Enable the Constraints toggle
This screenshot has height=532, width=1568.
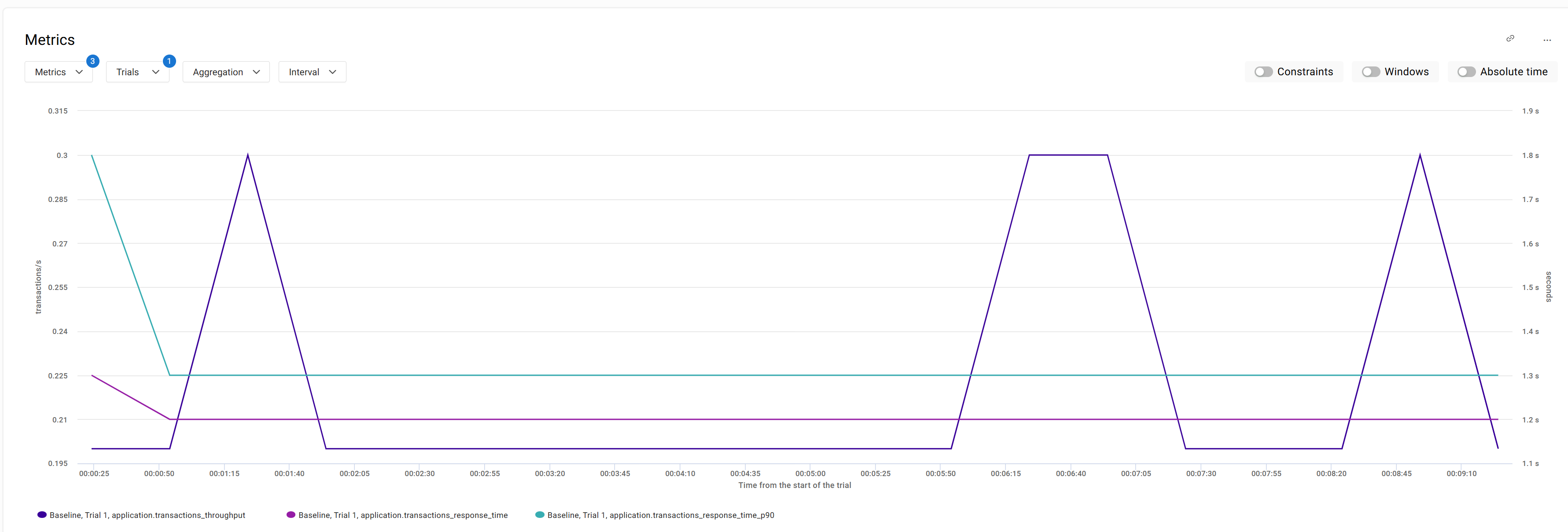tap(1263, 72)
